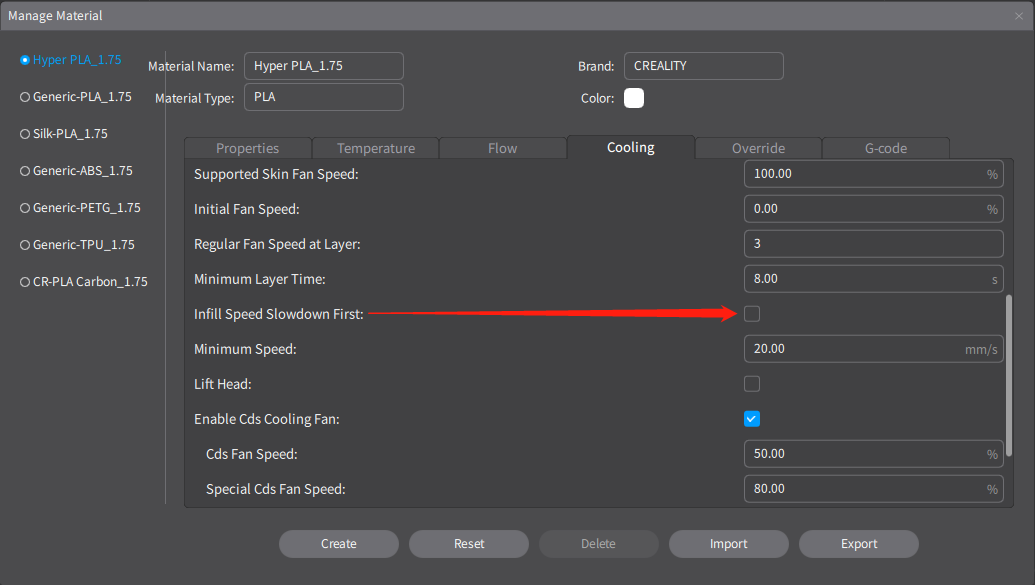The image size is (1035, 585).
Task: Close the Manage Material dialog
Action: 1019,16
